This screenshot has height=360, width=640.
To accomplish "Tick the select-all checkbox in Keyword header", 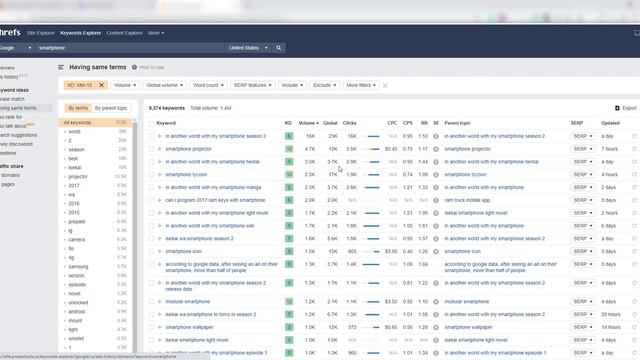I will click(151, 123).
